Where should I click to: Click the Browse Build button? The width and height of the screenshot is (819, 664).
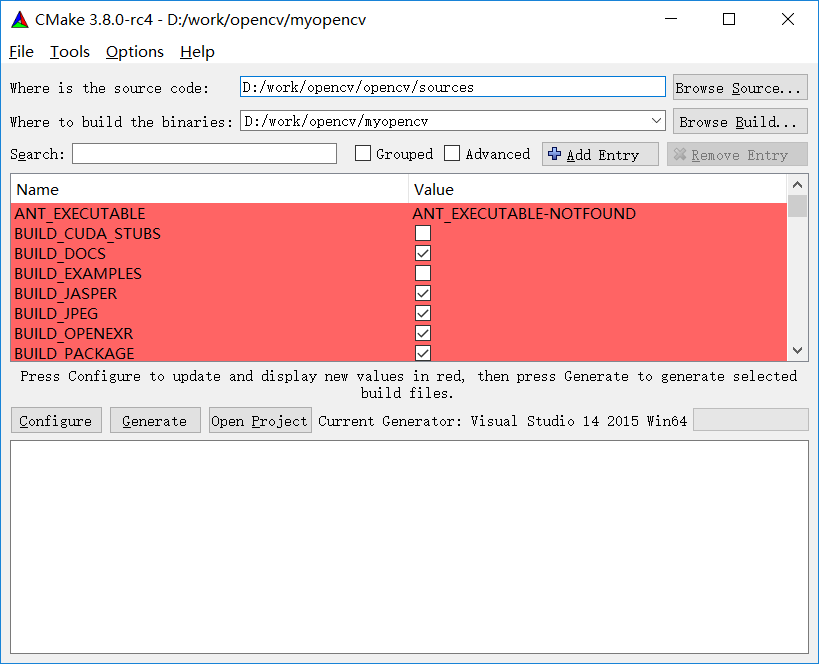pos(740,121)
